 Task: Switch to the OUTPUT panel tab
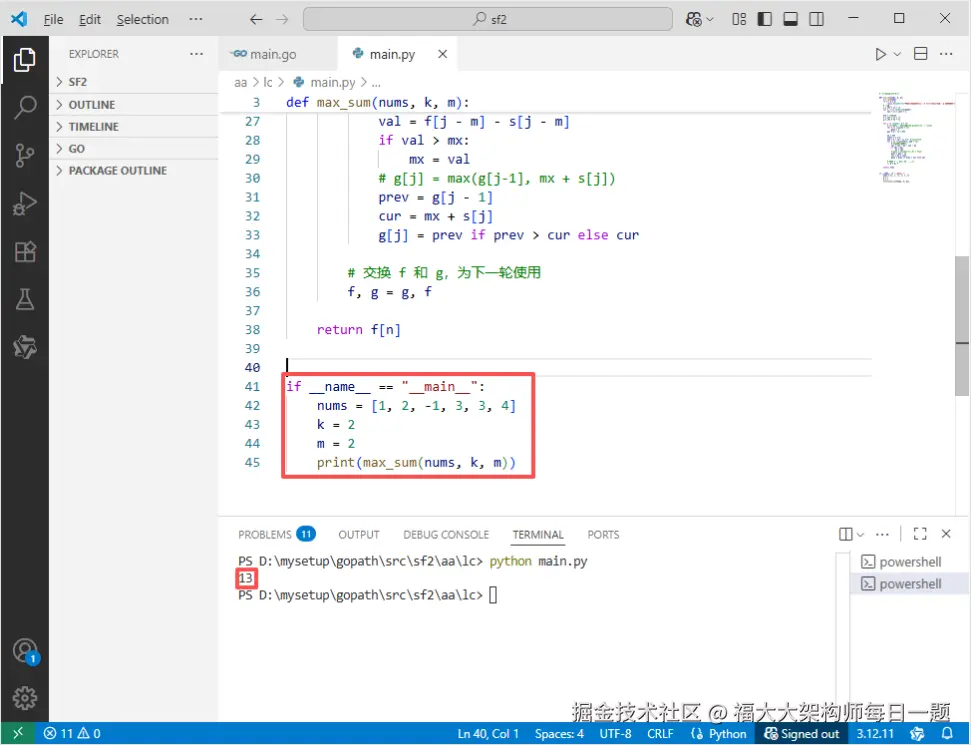coord(359,534)
